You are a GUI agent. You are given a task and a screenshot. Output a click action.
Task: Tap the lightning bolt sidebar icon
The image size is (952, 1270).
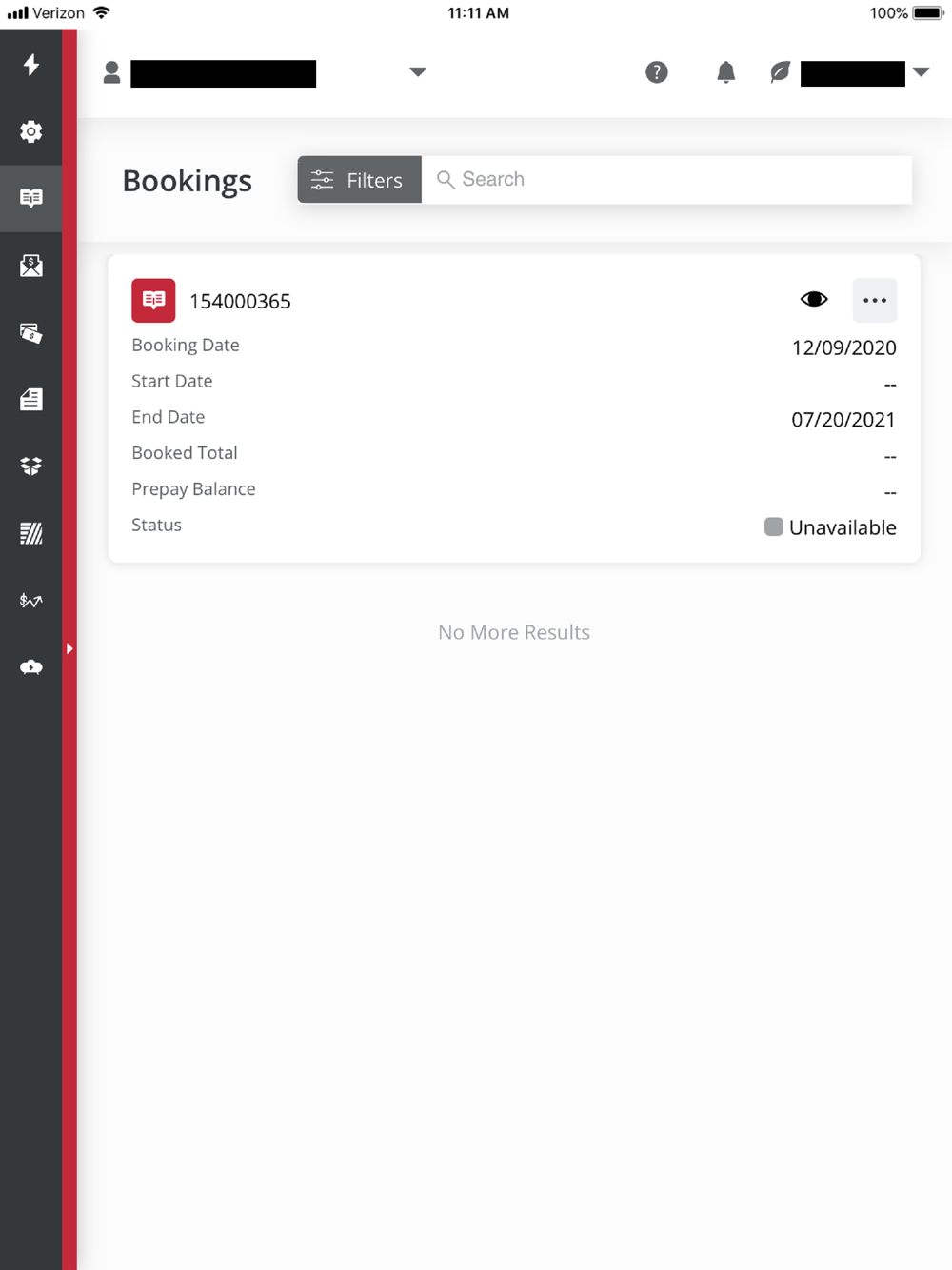[31, 65]
